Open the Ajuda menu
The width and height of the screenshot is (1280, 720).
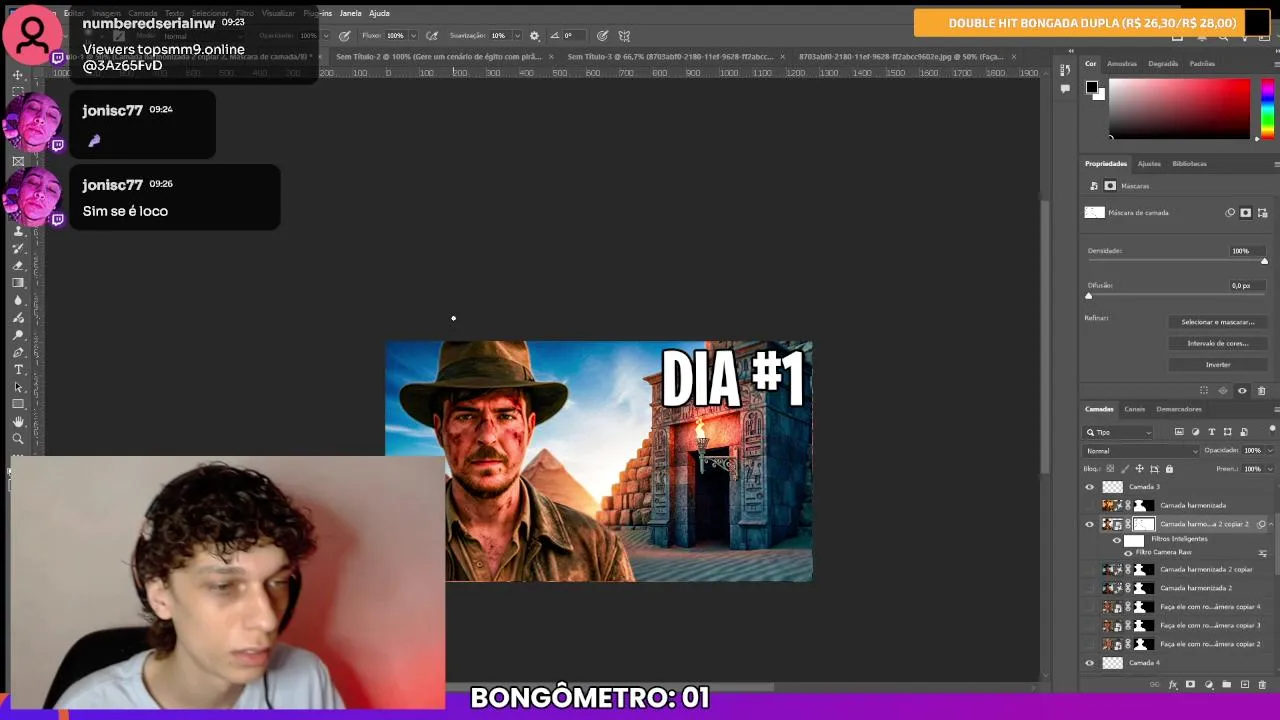[379, 13]
